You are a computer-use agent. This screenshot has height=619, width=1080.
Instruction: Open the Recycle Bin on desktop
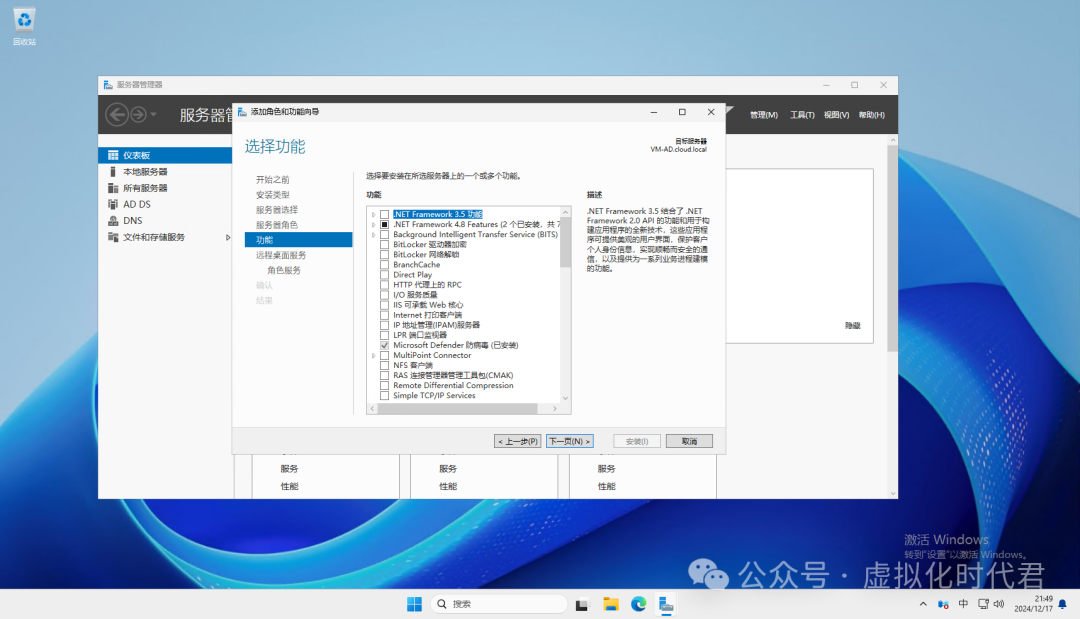point(24,21)
